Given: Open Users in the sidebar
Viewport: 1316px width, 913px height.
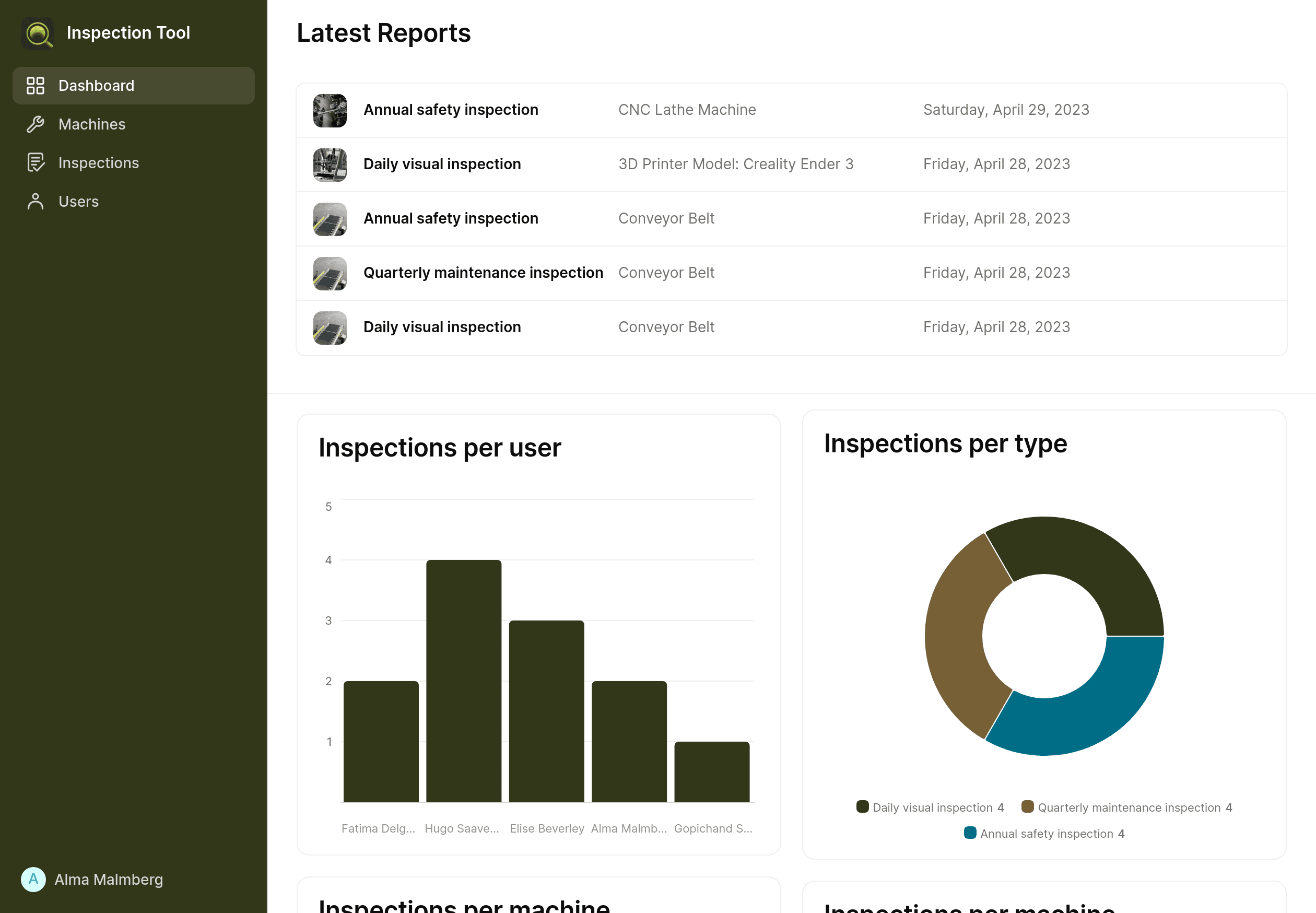Looking at the screenshot, I should point(133,202).
